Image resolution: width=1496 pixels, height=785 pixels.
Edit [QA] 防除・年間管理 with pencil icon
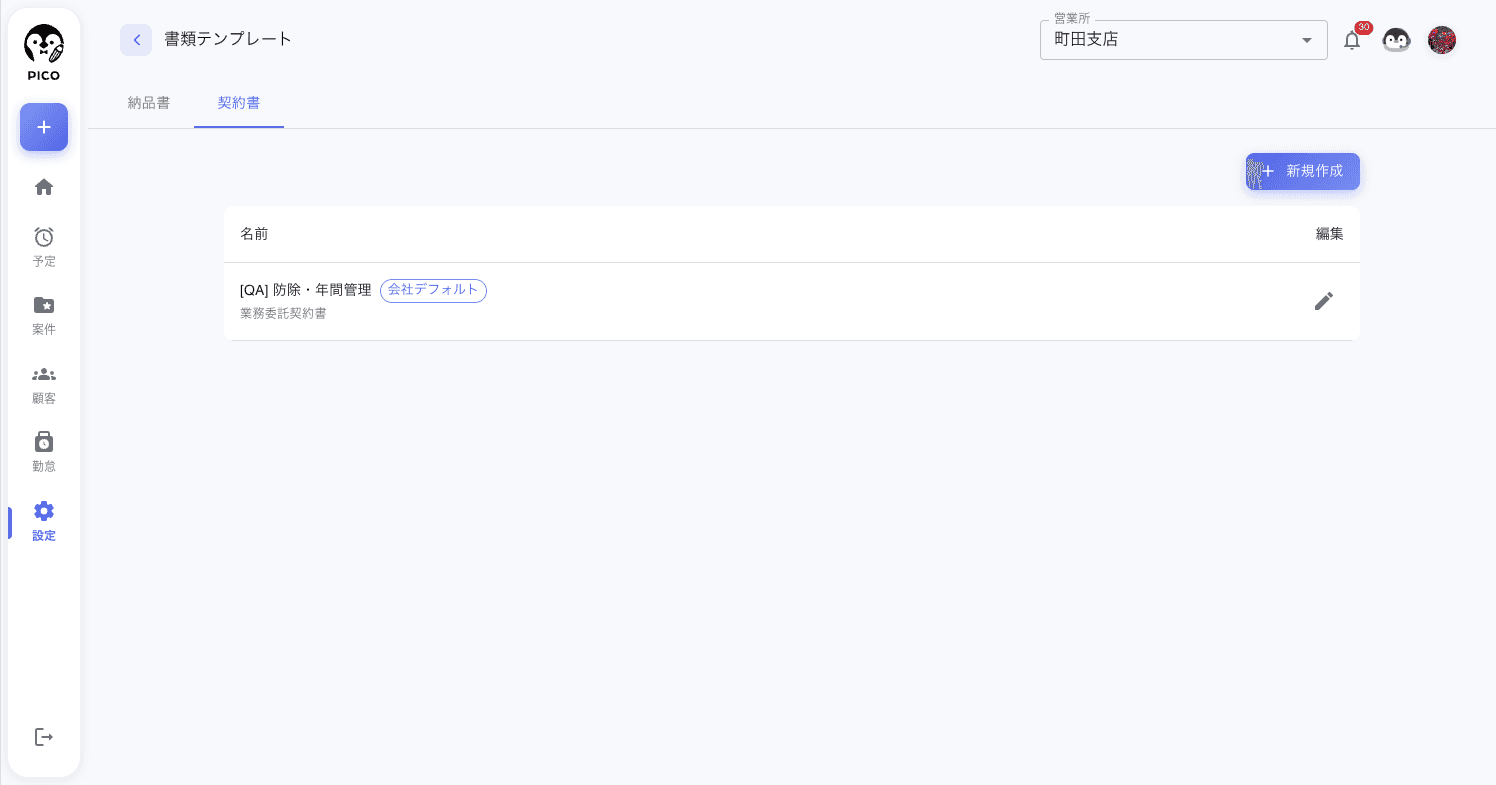1324,301
